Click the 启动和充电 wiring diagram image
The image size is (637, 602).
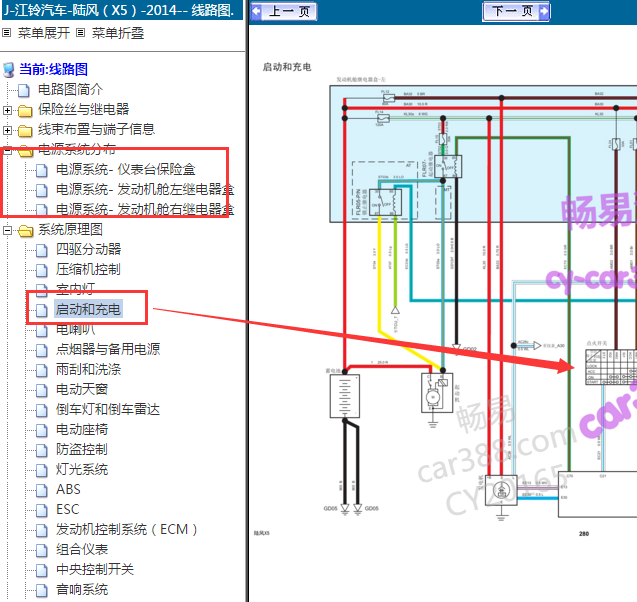pos(445,299)
